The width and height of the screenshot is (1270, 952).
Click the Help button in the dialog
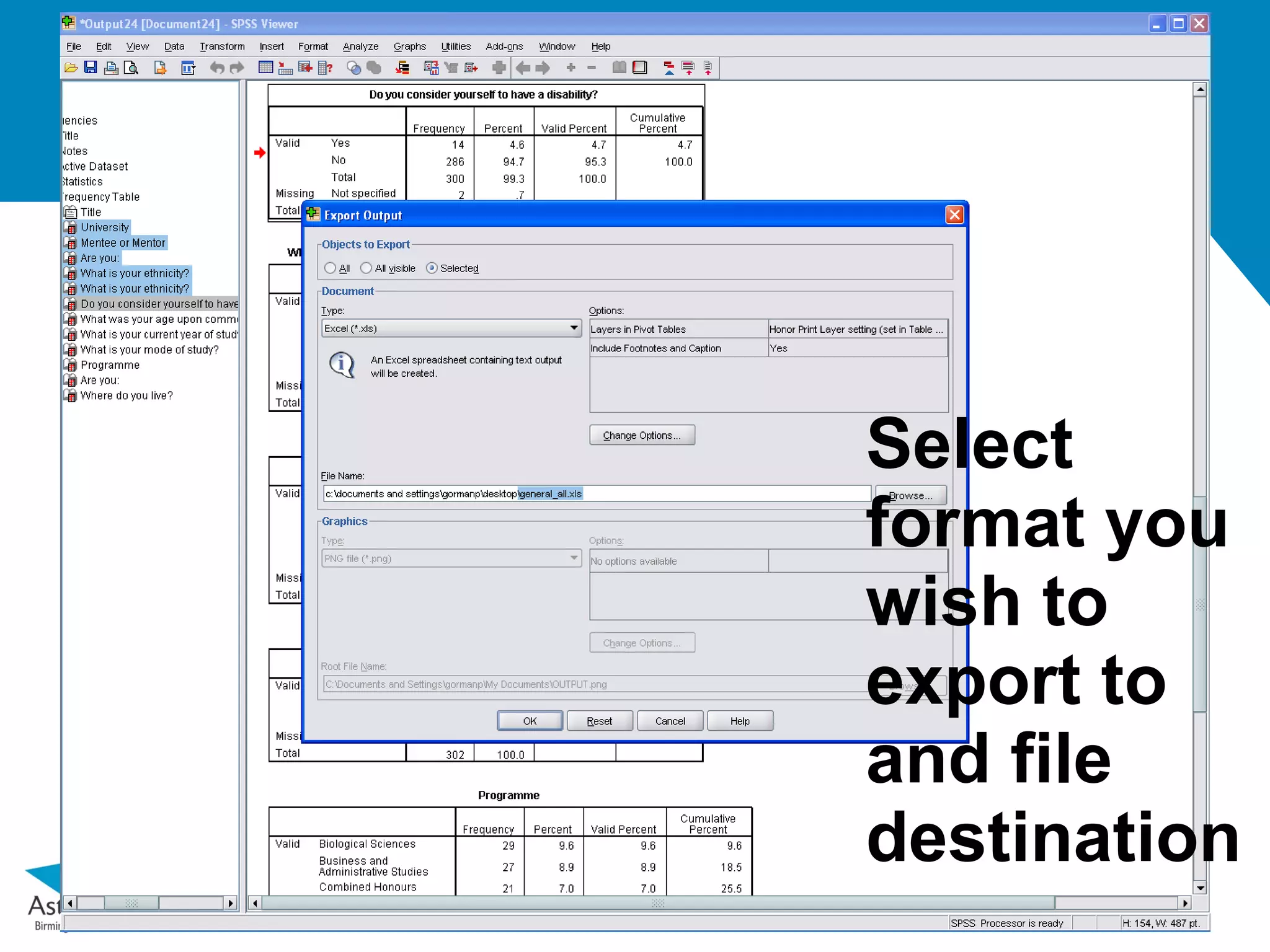coord(740,721)
